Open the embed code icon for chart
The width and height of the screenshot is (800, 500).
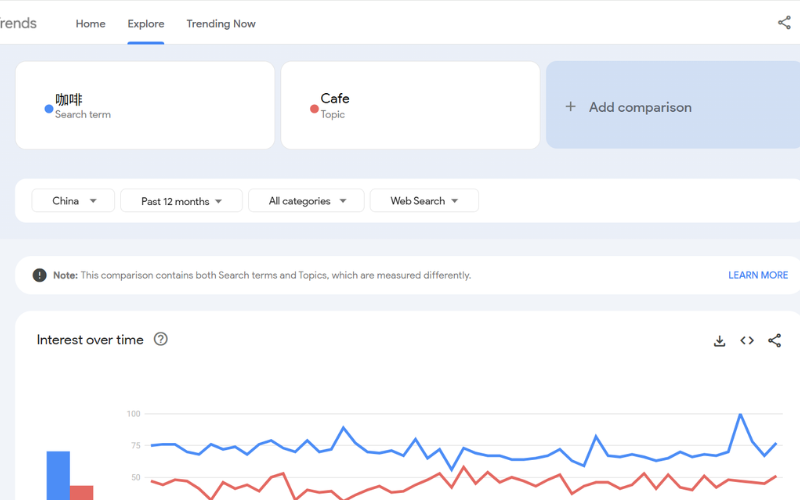(747, 341)
